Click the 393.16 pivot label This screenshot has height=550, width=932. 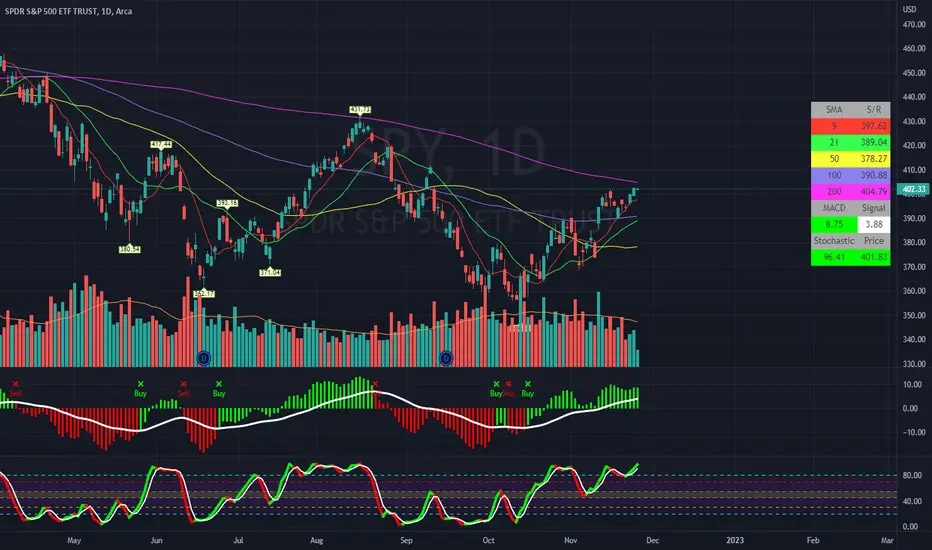pos(227,203)
